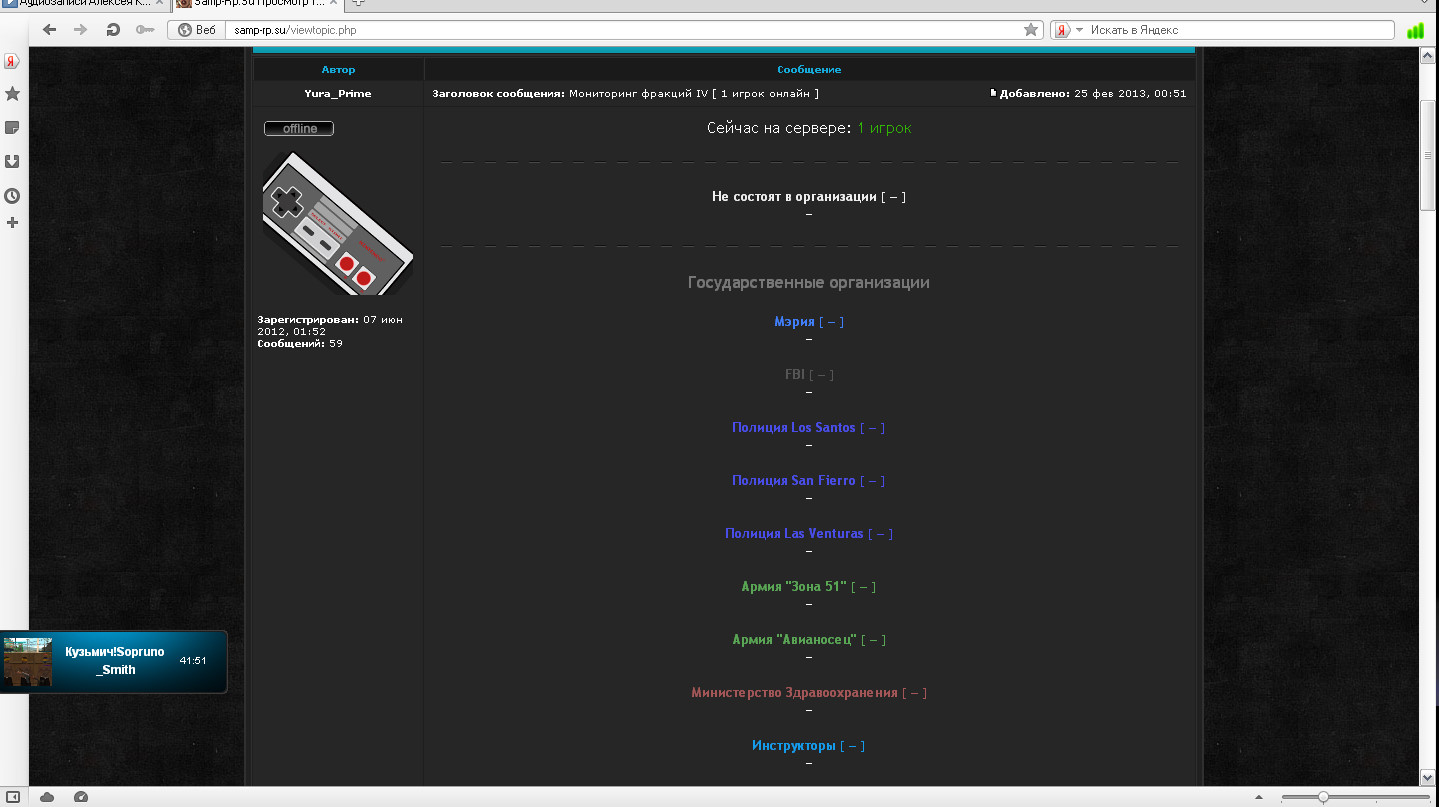Click the Полиция Las Venturas label
This screenshot has height=807, width=1439.
coord(794,534)
